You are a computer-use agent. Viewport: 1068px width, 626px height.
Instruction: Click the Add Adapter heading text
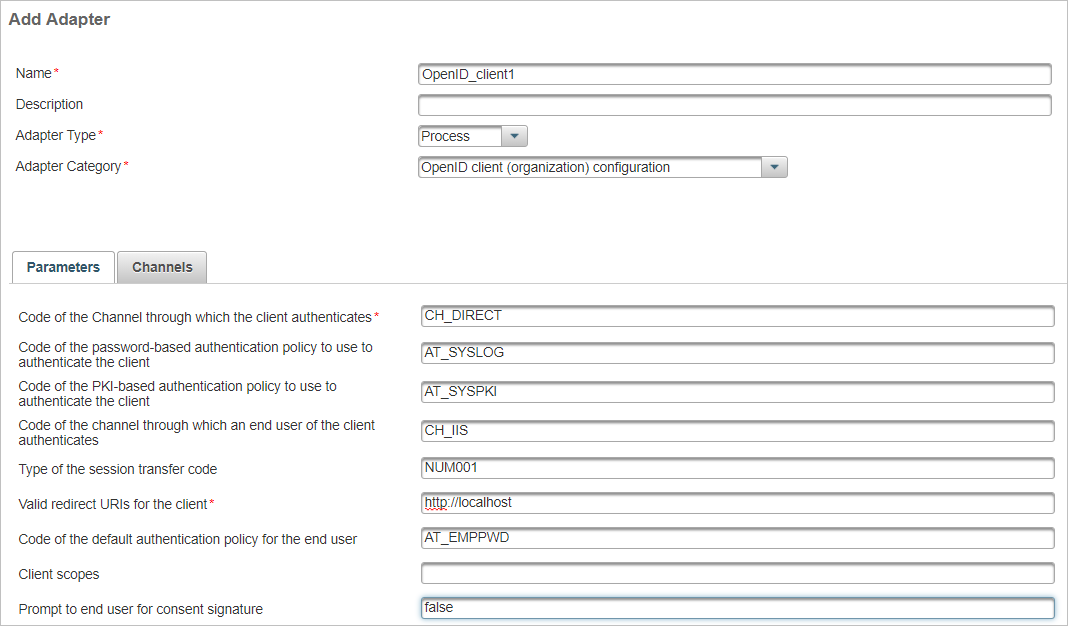pos(59,19)
